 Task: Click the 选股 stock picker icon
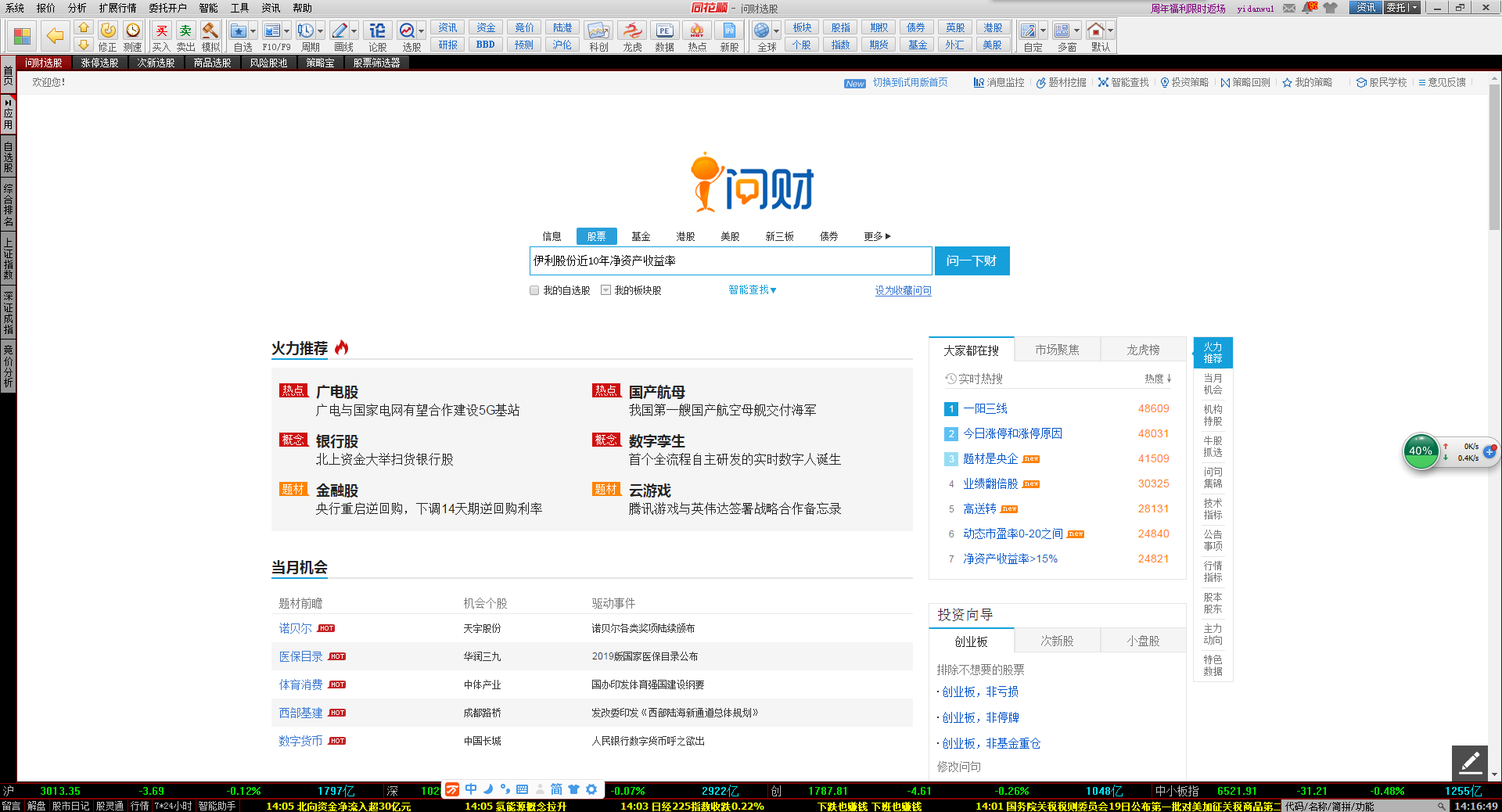point(407,31)
